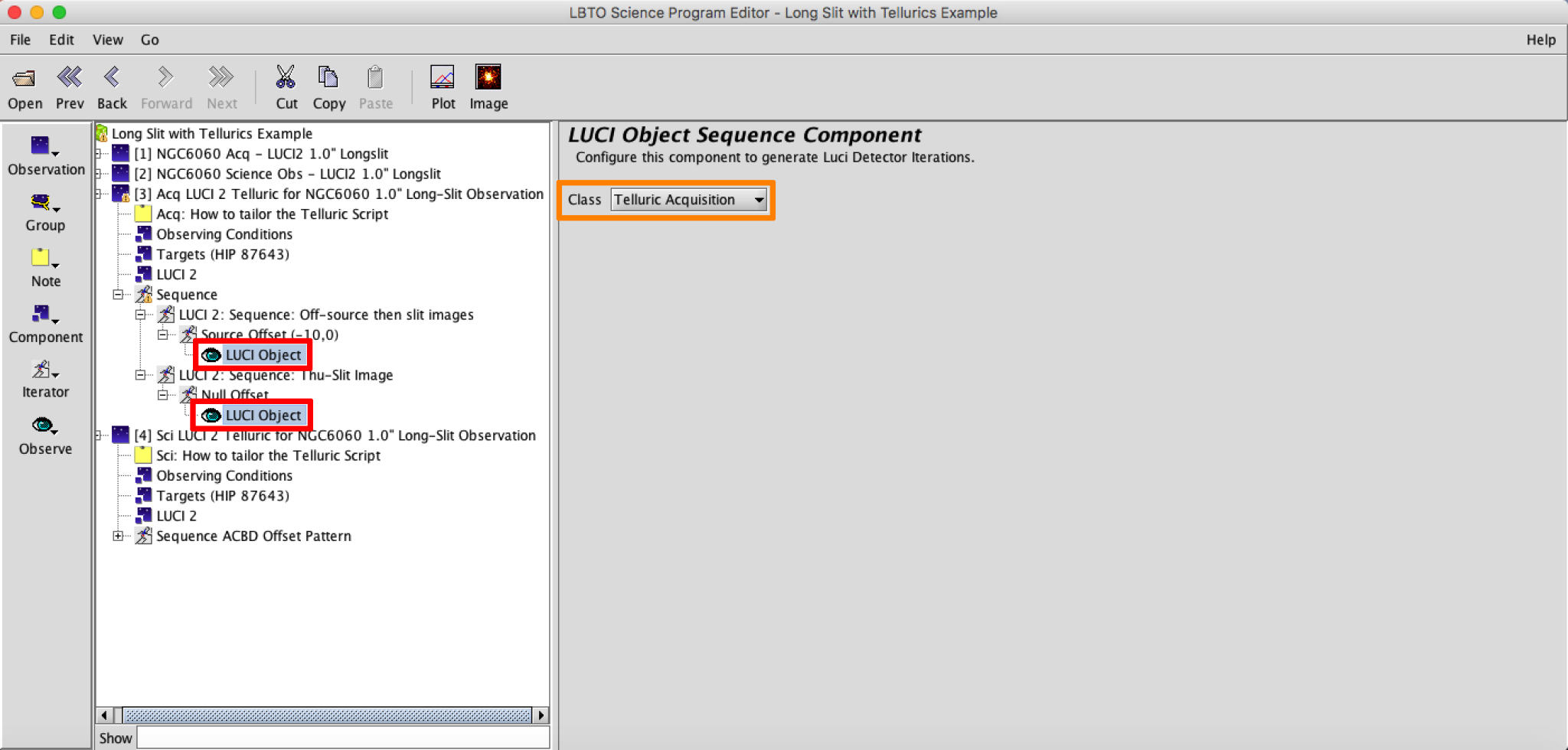Viewport: 1568px width, 750px height.
Task: Open the Image viewer icon
Action: (488, 77)
